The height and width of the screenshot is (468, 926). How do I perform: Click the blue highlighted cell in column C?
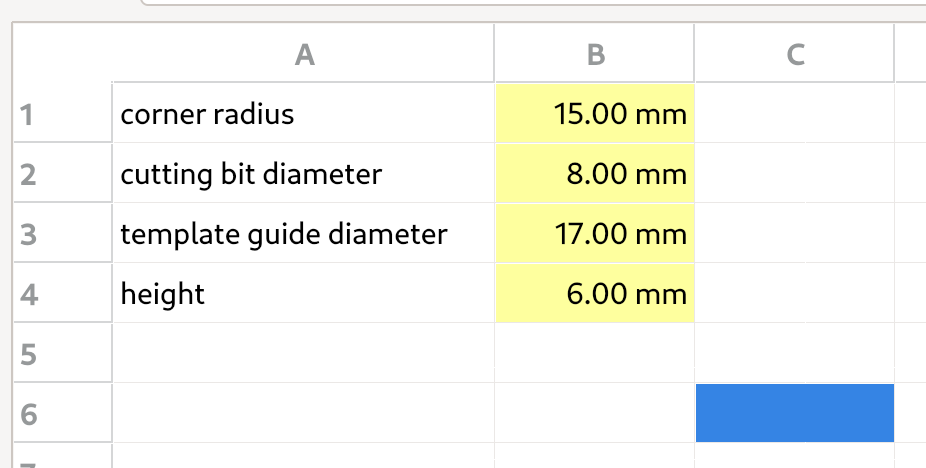point(795,413)
